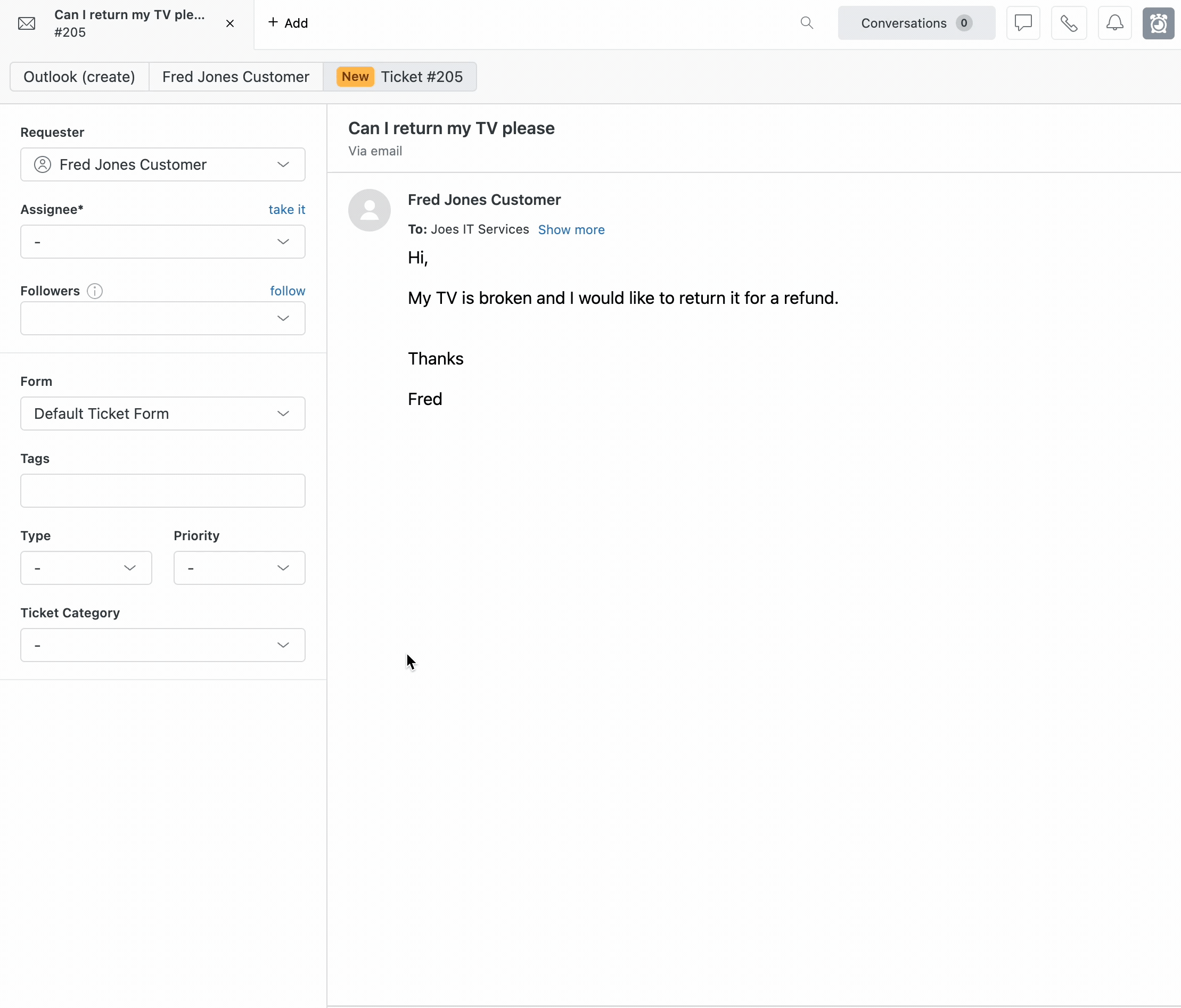This screenshot has width=1181, height=1008.
Task: Expand the Ticket Category dropdown
Action: pos(163,645)
